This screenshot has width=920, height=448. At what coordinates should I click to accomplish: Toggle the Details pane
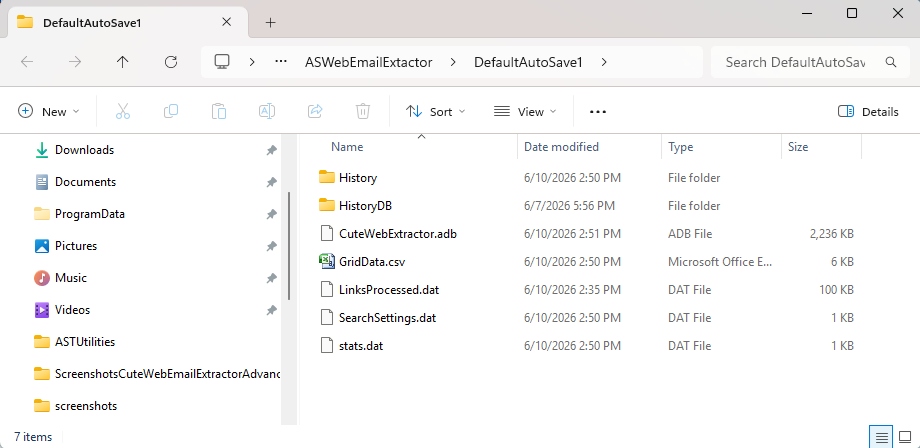tap(868, 111)
